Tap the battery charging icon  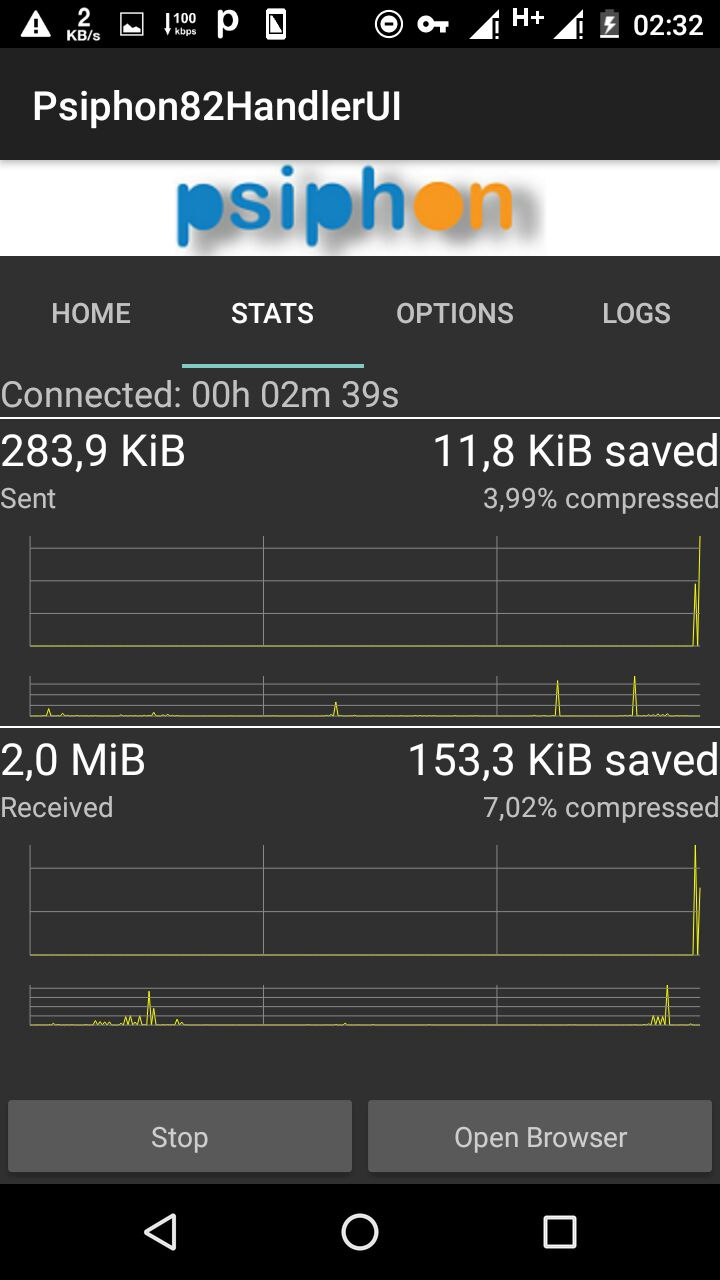pyautogui.click(x=609, y=24)
